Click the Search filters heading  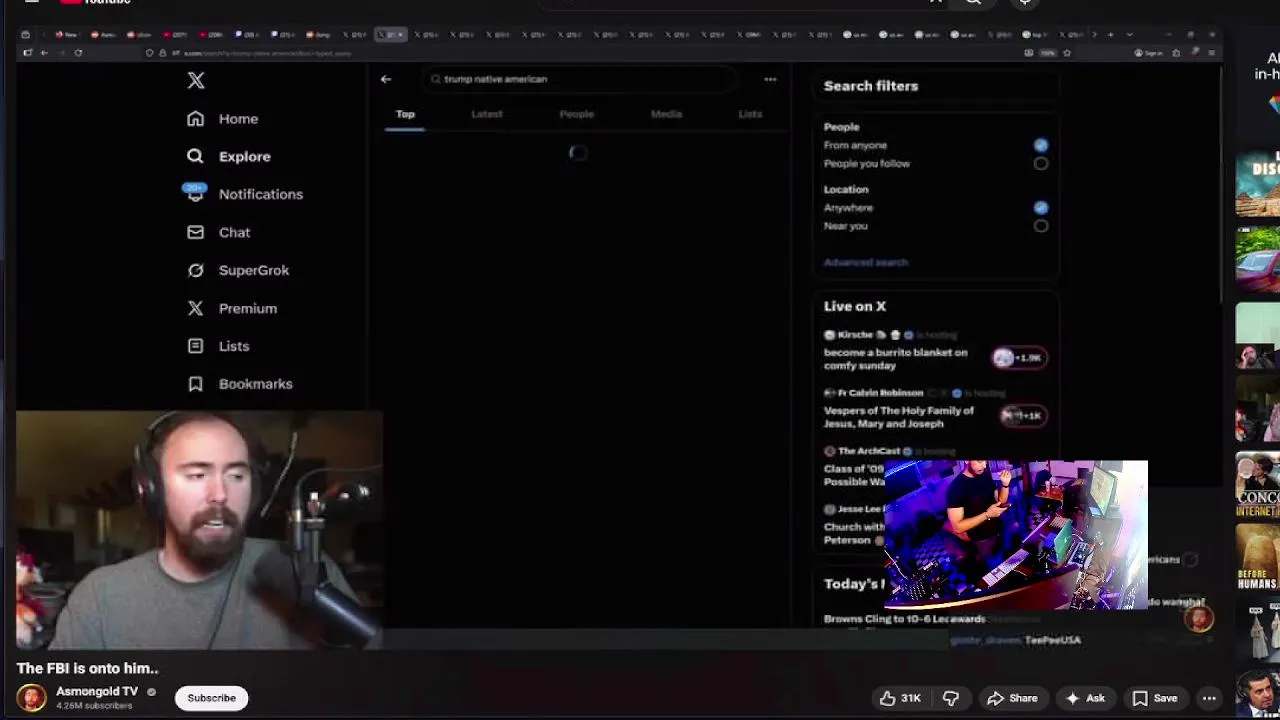871,86
